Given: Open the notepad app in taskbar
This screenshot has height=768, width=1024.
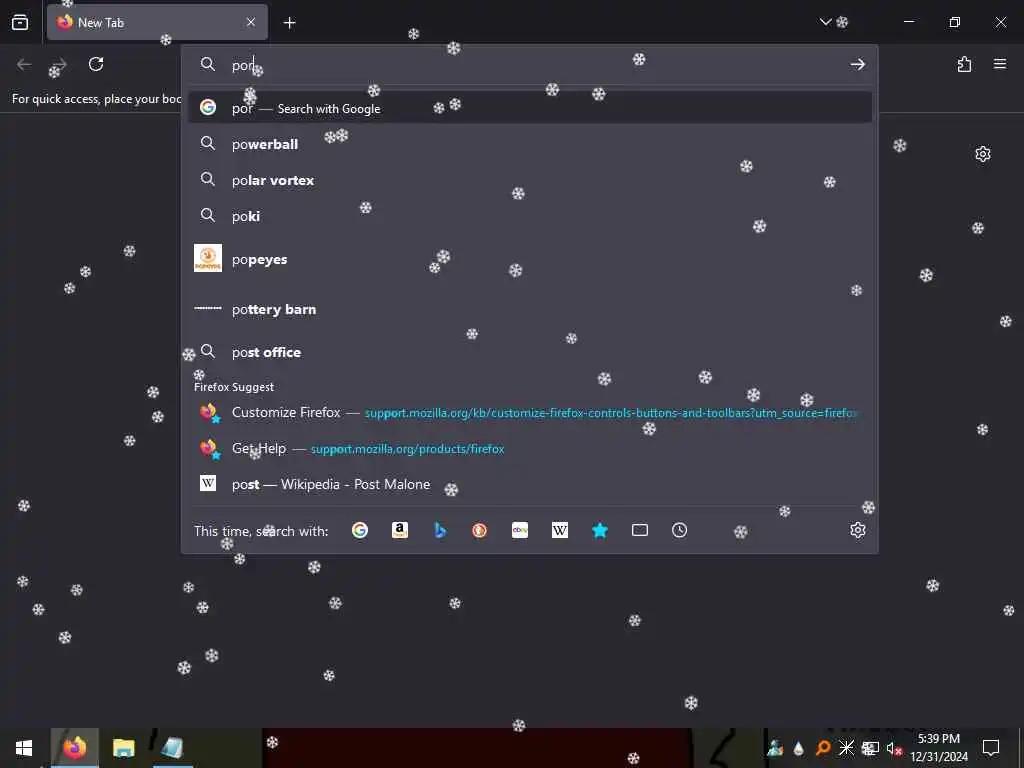Looking at the screenshot, I should (x=172, y=748).
